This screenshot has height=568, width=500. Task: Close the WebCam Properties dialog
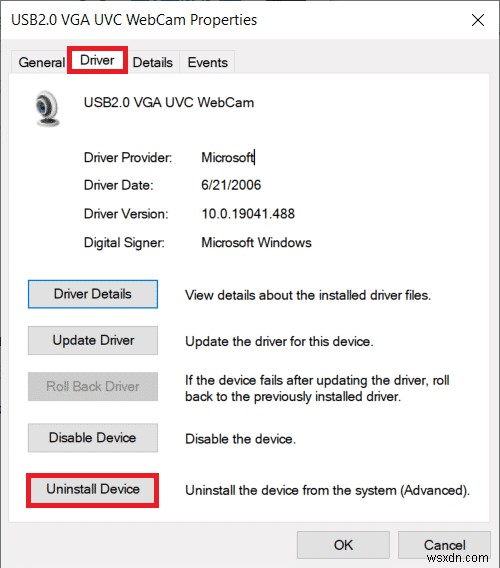pos(478,20)
